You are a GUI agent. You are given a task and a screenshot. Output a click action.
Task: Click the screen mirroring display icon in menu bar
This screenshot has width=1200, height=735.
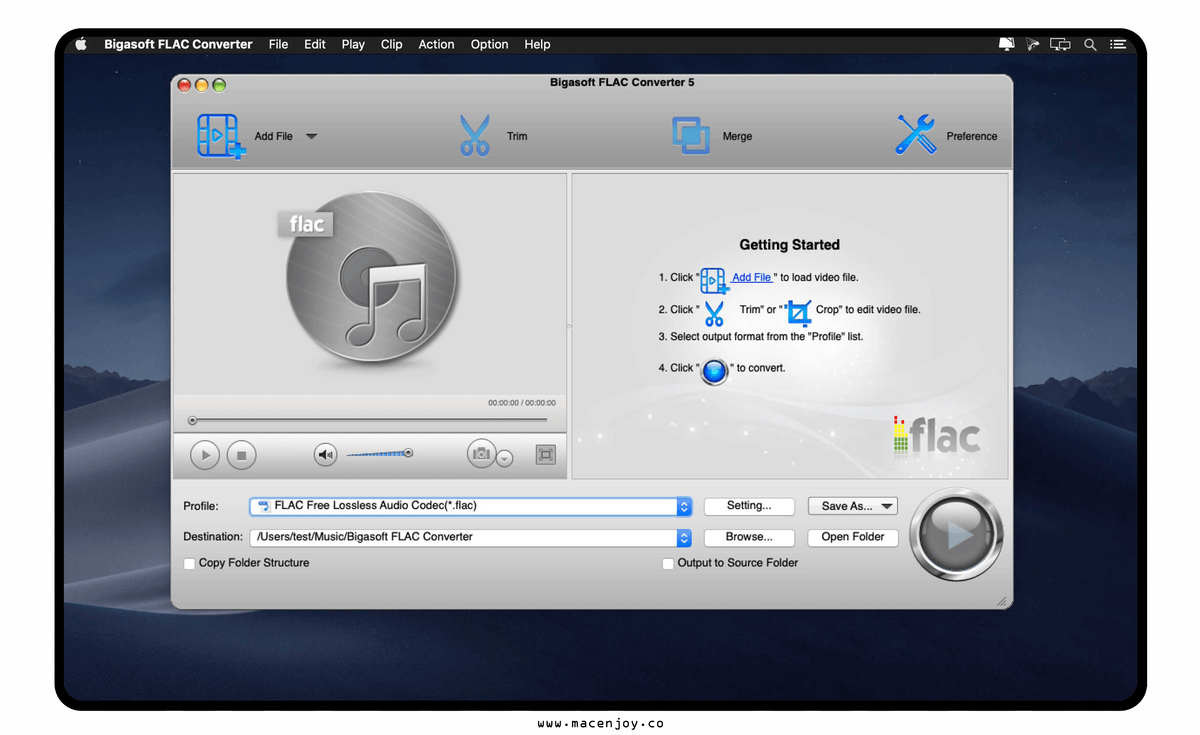coord(1061,44)
